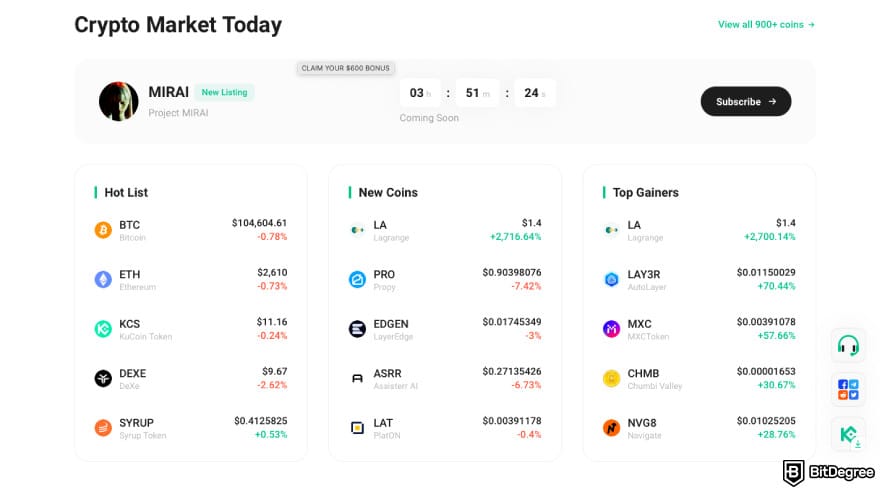The image size is (880, 492).
Task: Click the KuCoin app download icon
Action: click(848, 434)
